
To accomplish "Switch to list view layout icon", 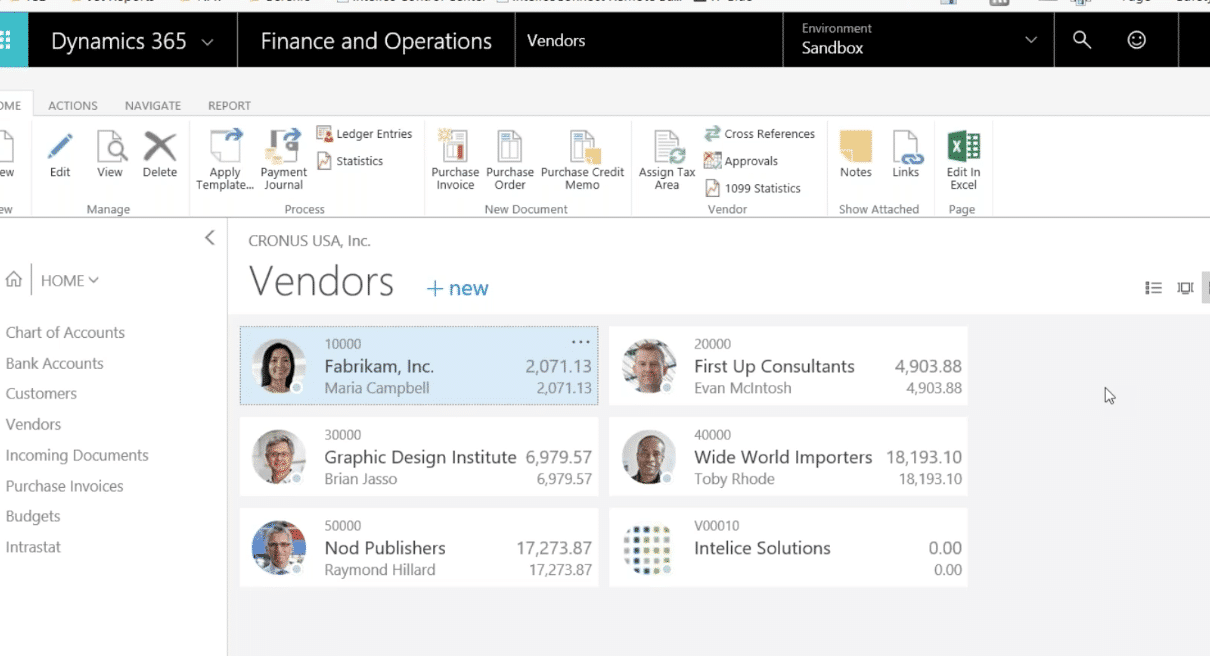I will point(1153,288).
